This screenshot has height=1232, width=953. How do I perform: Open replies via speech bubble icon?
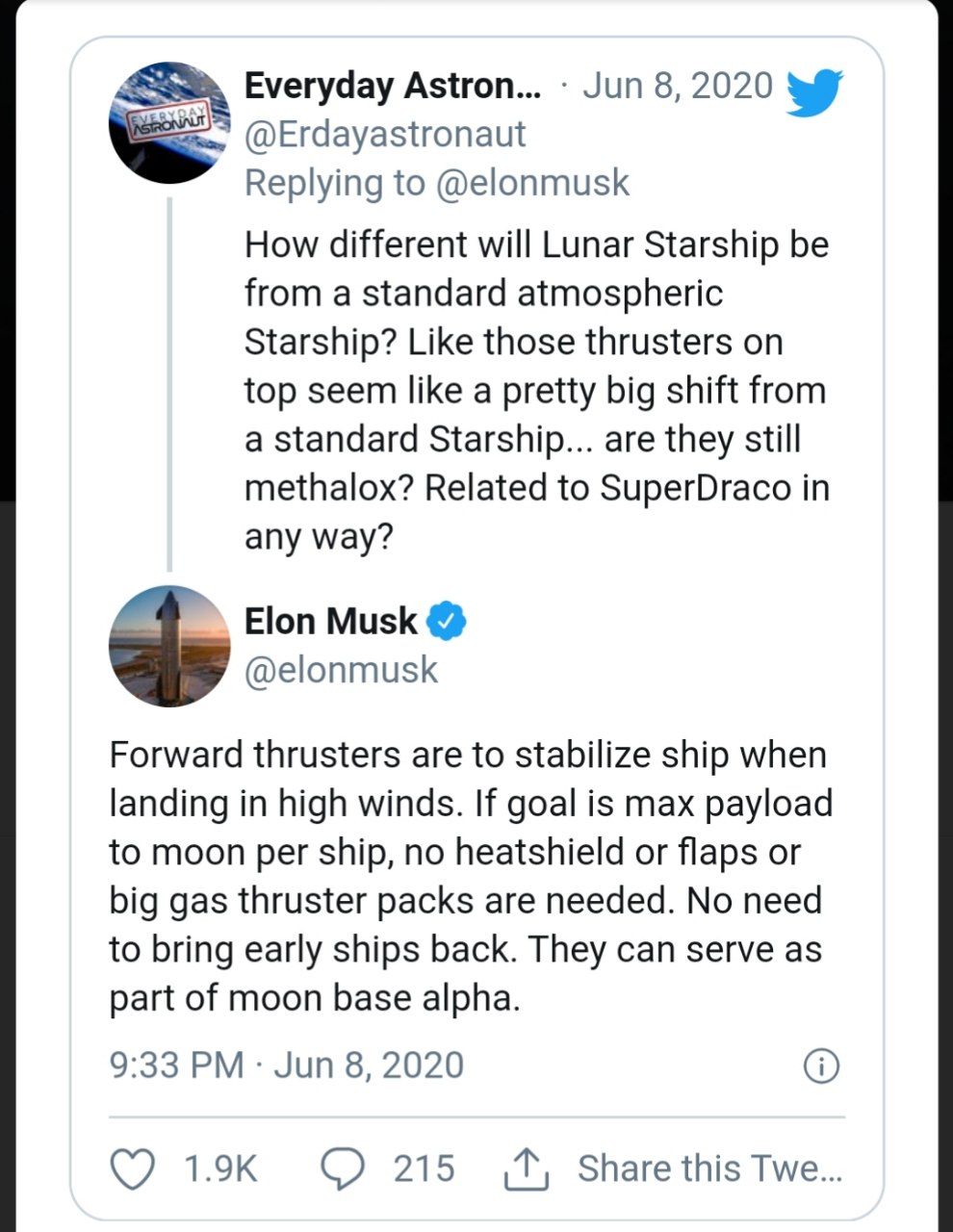coord(342,1168)
